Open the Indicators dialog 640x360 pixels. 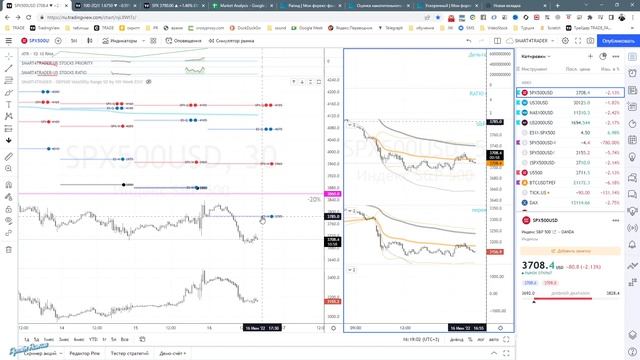click(x=120, y=41)
